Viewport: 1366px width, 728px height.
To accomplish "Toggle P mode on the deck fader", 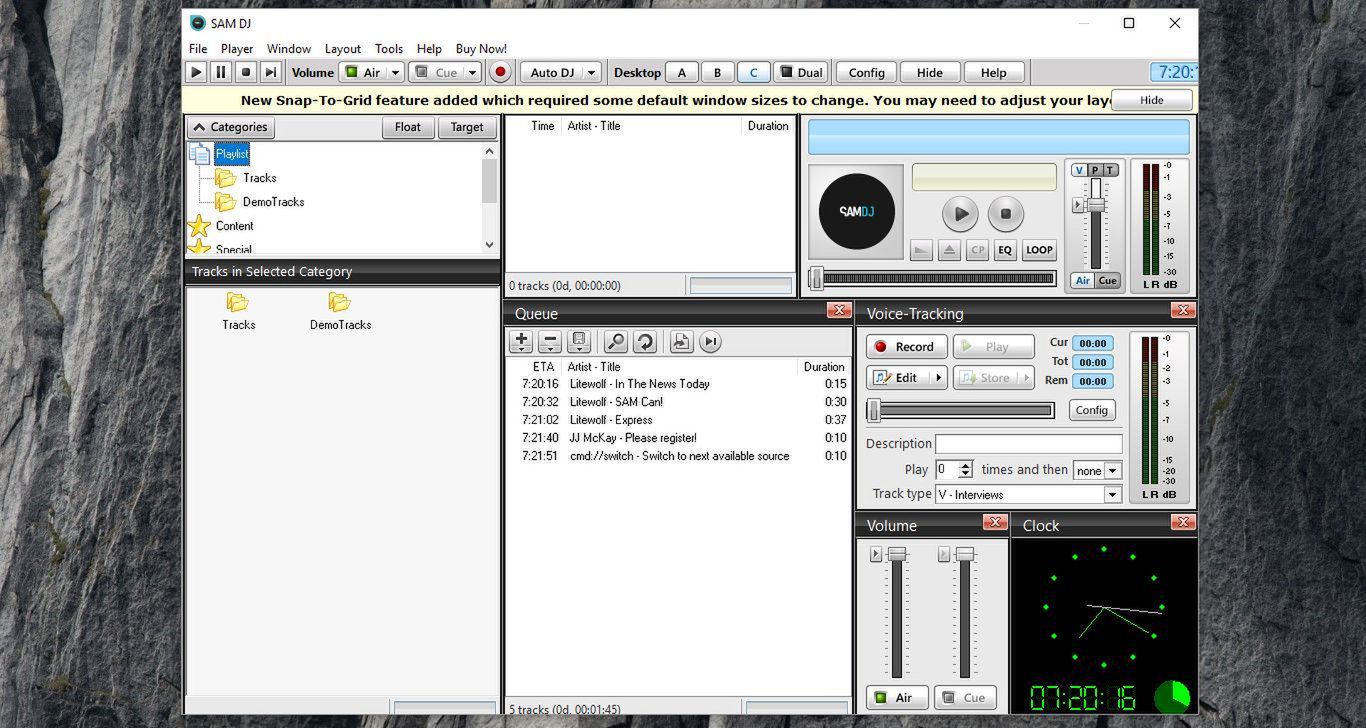I will tap(1095, 170).
